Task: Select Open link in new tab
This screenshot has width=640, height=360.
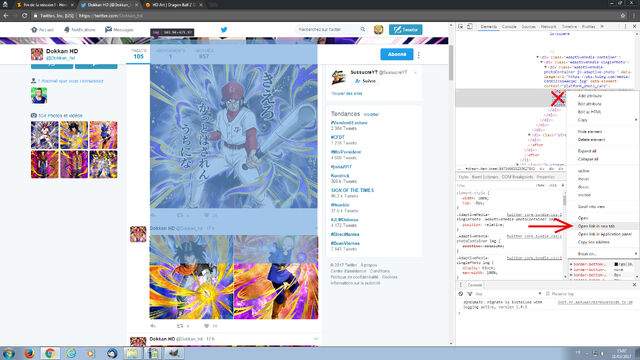Action: coord(602,226)
